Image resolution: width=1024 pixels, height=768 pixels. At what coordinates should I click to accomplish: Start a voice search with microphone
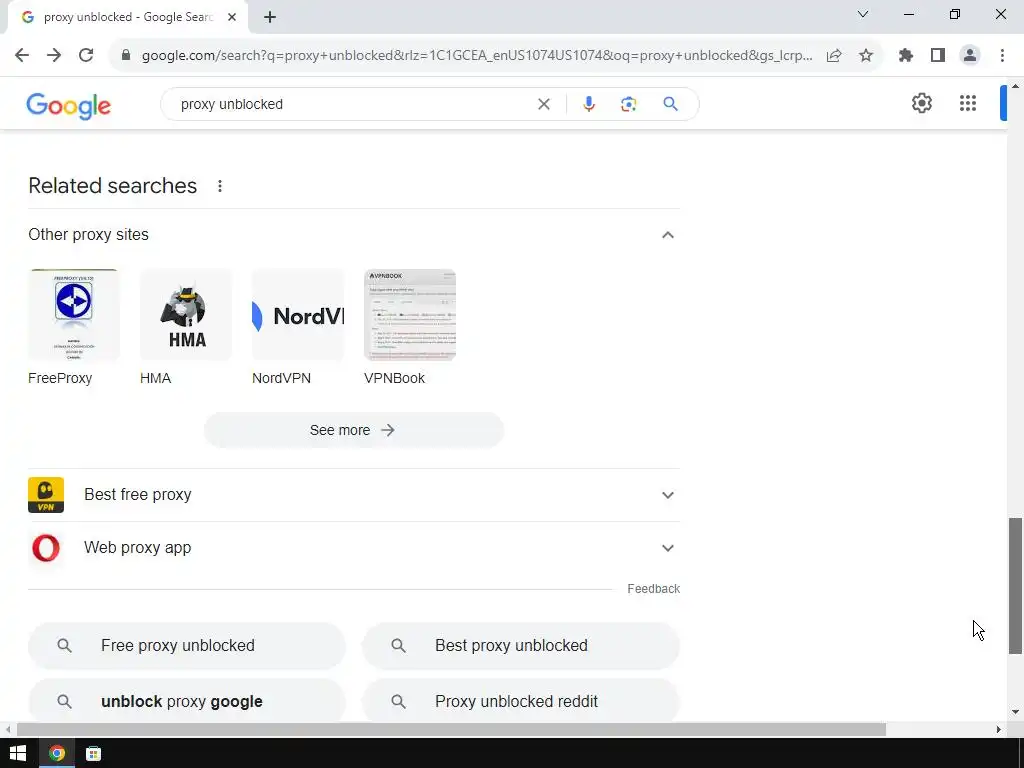(588, 104)
